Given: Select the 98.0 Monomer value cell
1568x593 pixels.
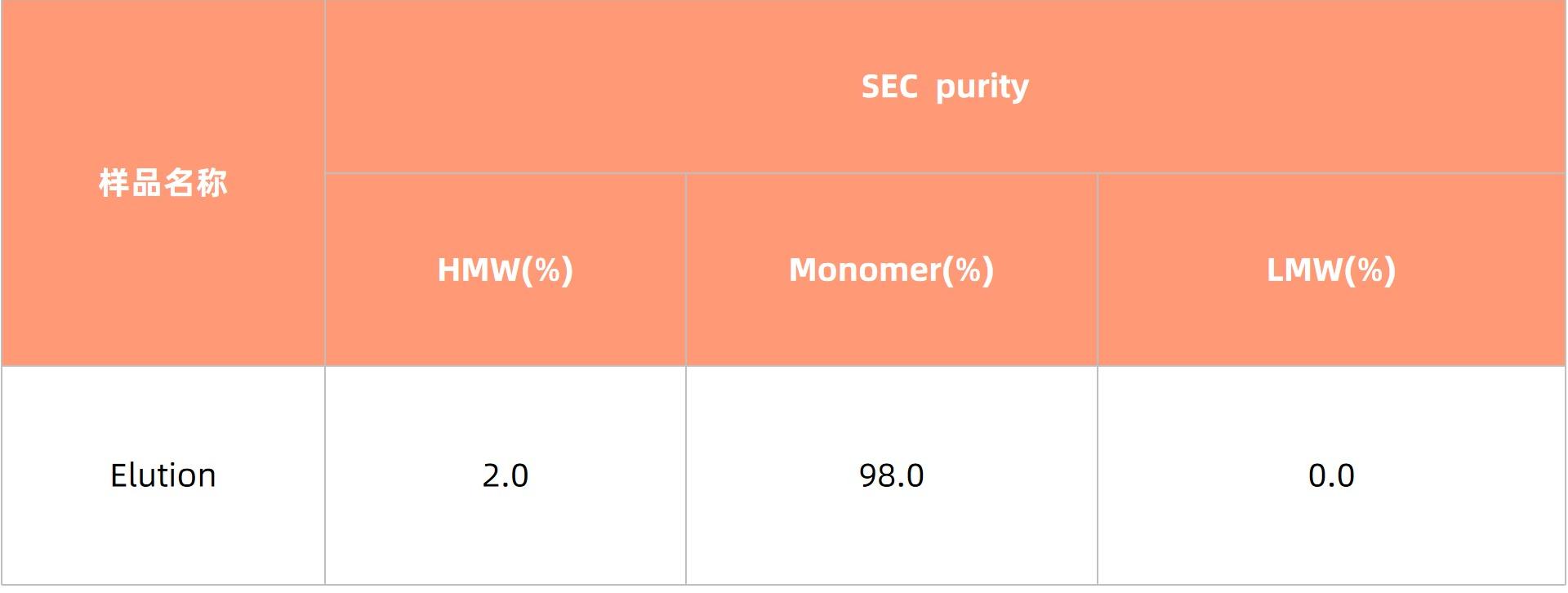Looking at the screenshot, I should pyautogui.click(x=891, y=475).
